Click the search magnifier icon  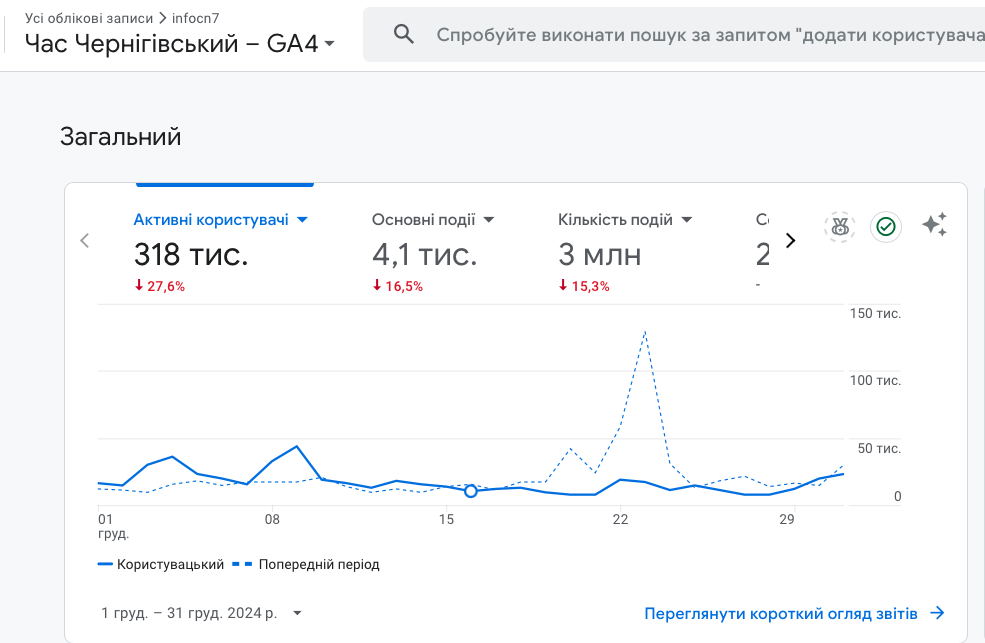click(404, 35)
